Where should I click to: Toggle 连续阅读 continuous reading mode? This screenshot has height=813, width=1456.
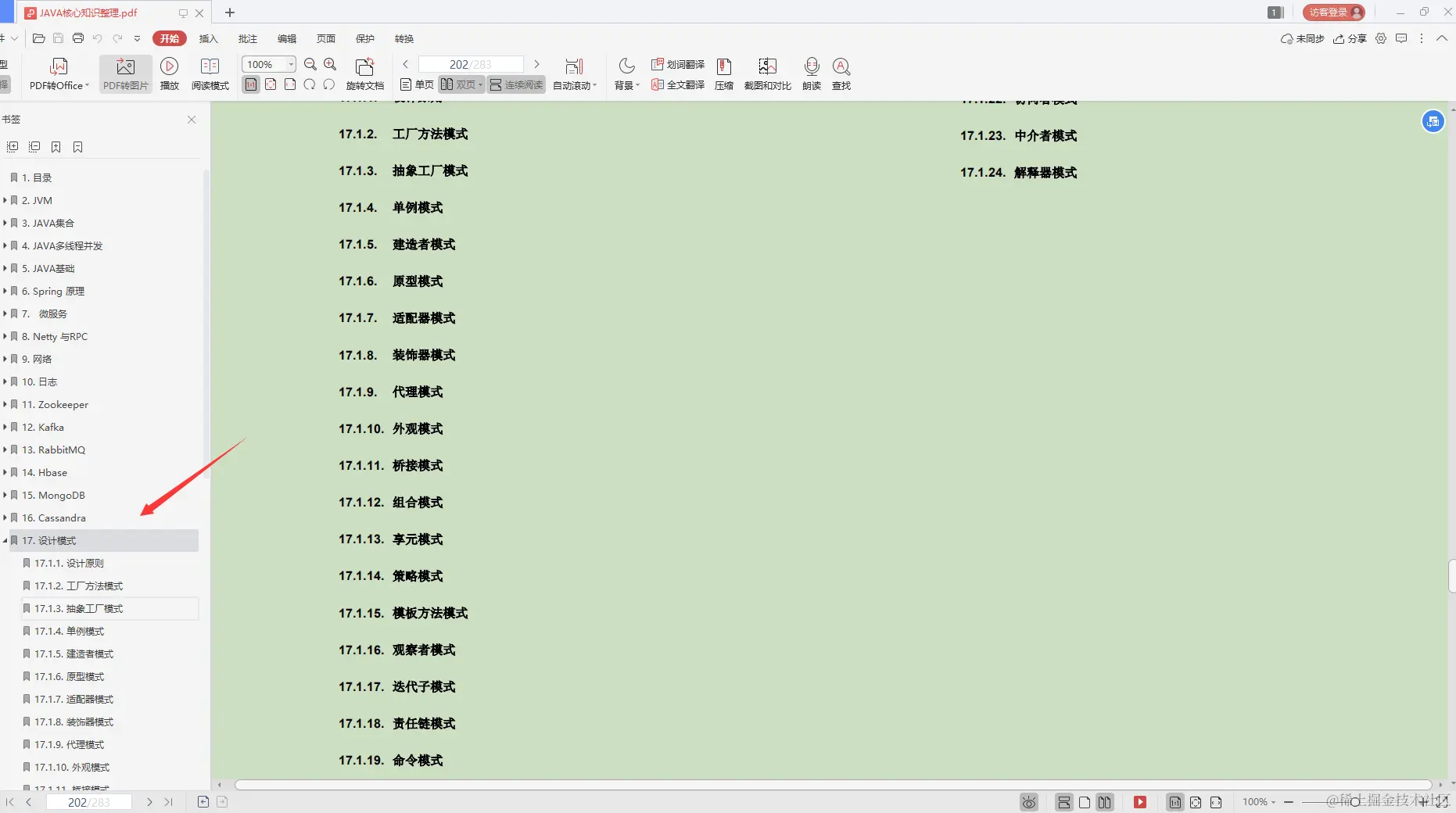515,84
